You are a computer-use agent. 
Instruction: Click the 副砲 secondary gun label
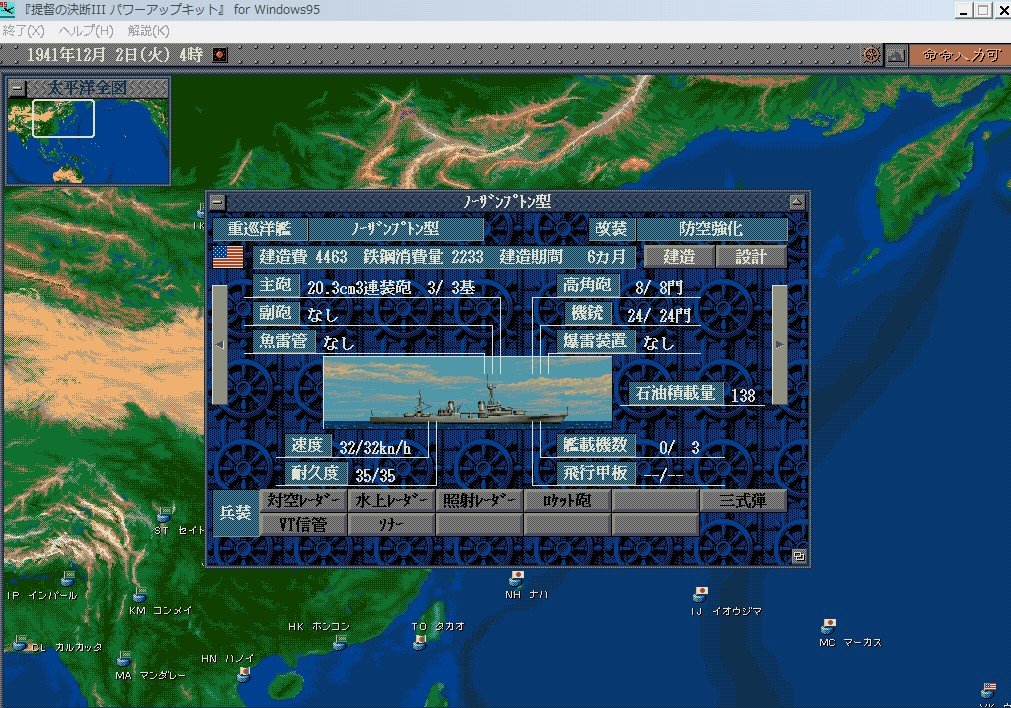pyautogui.click(x=275, y=313)
